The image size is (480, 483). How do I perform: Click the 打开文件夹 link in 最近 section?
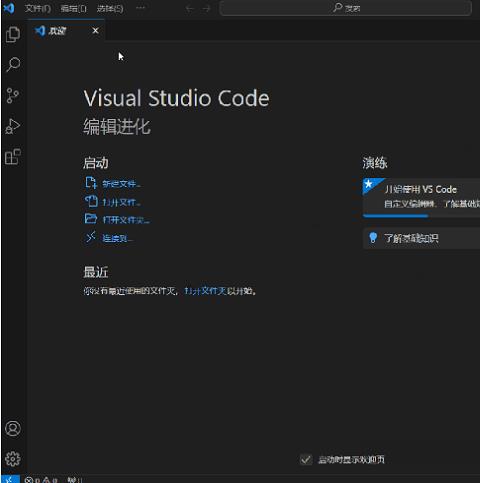206,291
